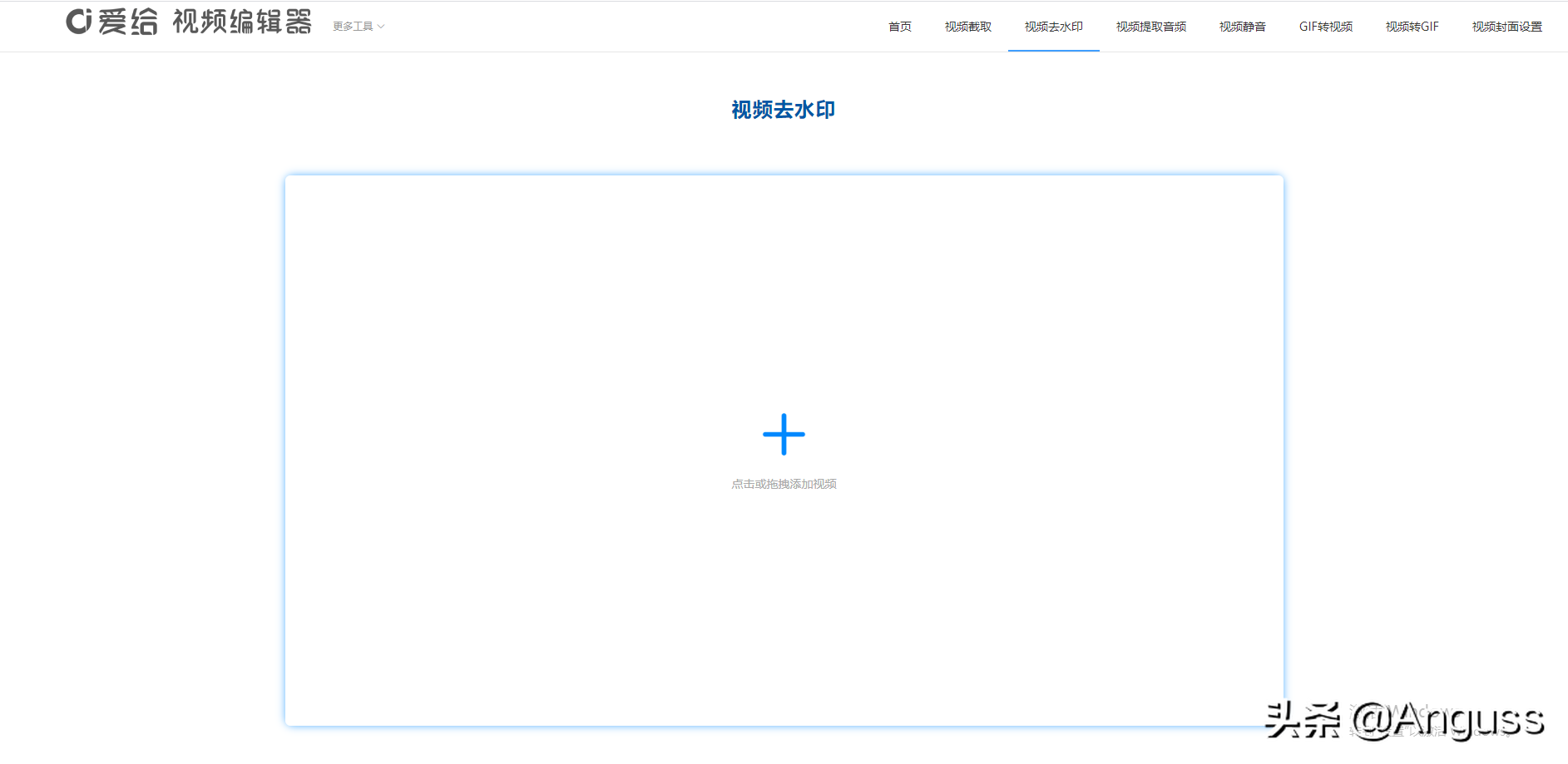Go to the 视频静音 tab
Image resolution: width=1568 pixels, height=764 pixels.
[1242, 27]
